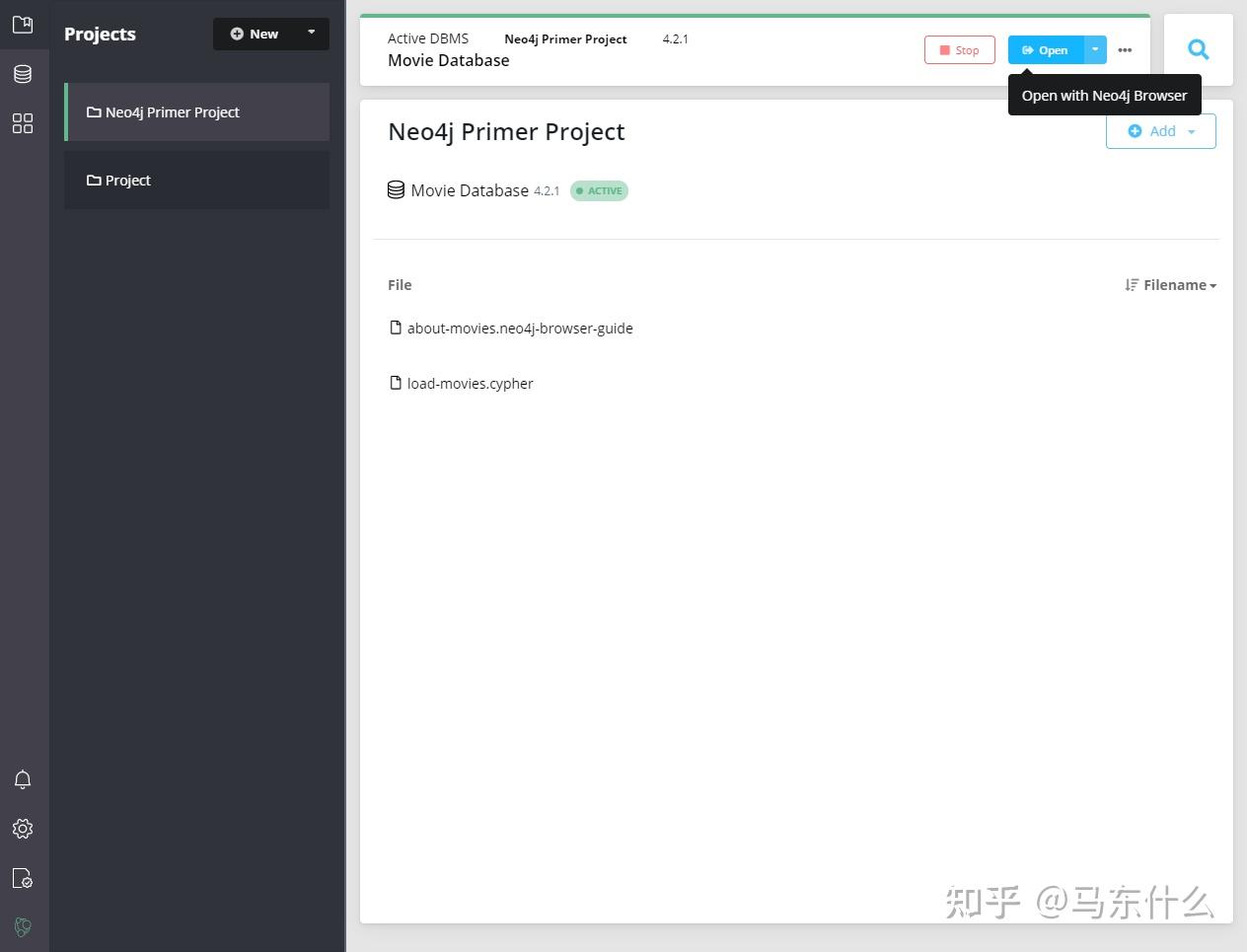This screenshot has height=952, width=1247.
Task: Open the Projects view via folder icon
Action: 22,24
